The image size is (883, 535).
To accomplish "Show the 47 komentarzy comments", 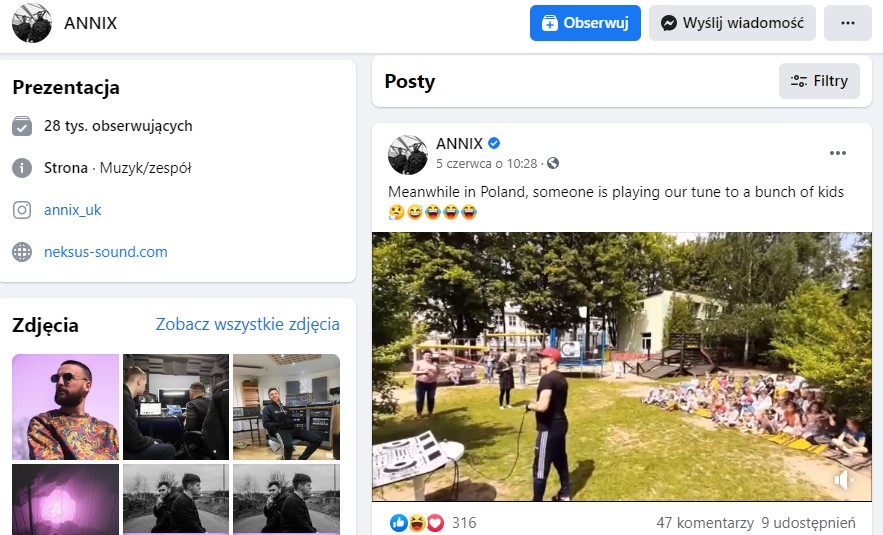I will click(x=704, y=522).
